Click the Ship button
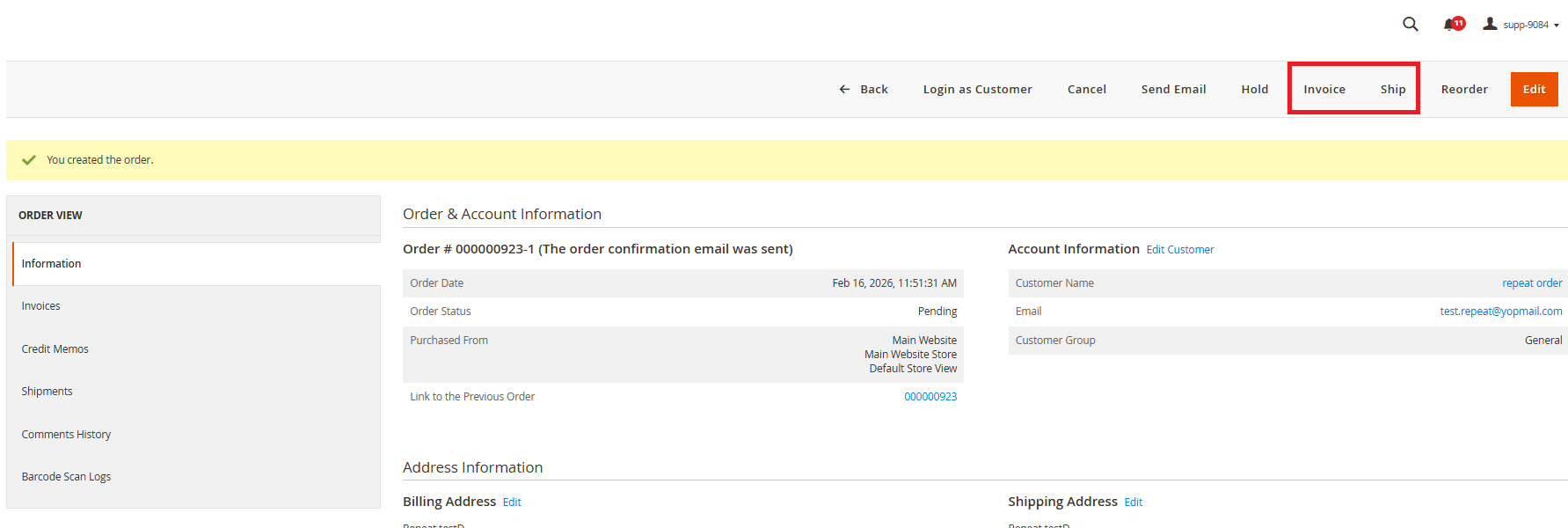Viewport: 1568px width, 528px height. tap(1392, 89)
